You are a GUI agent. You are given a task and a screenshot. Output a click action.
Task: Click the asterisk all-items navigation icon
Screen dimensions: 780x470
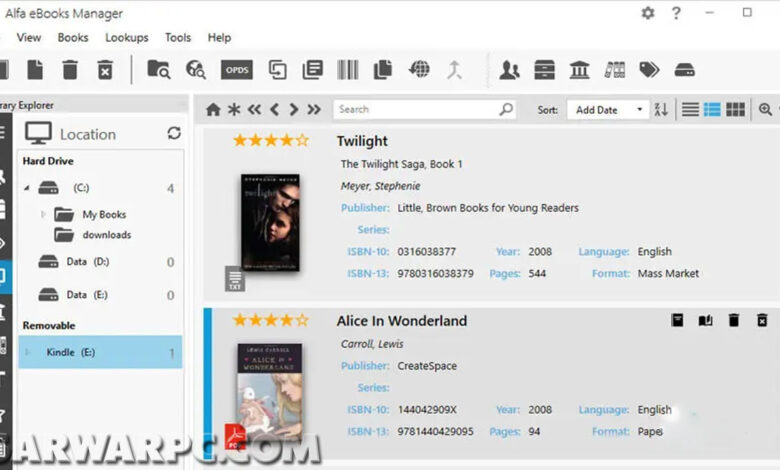[234, 109]
